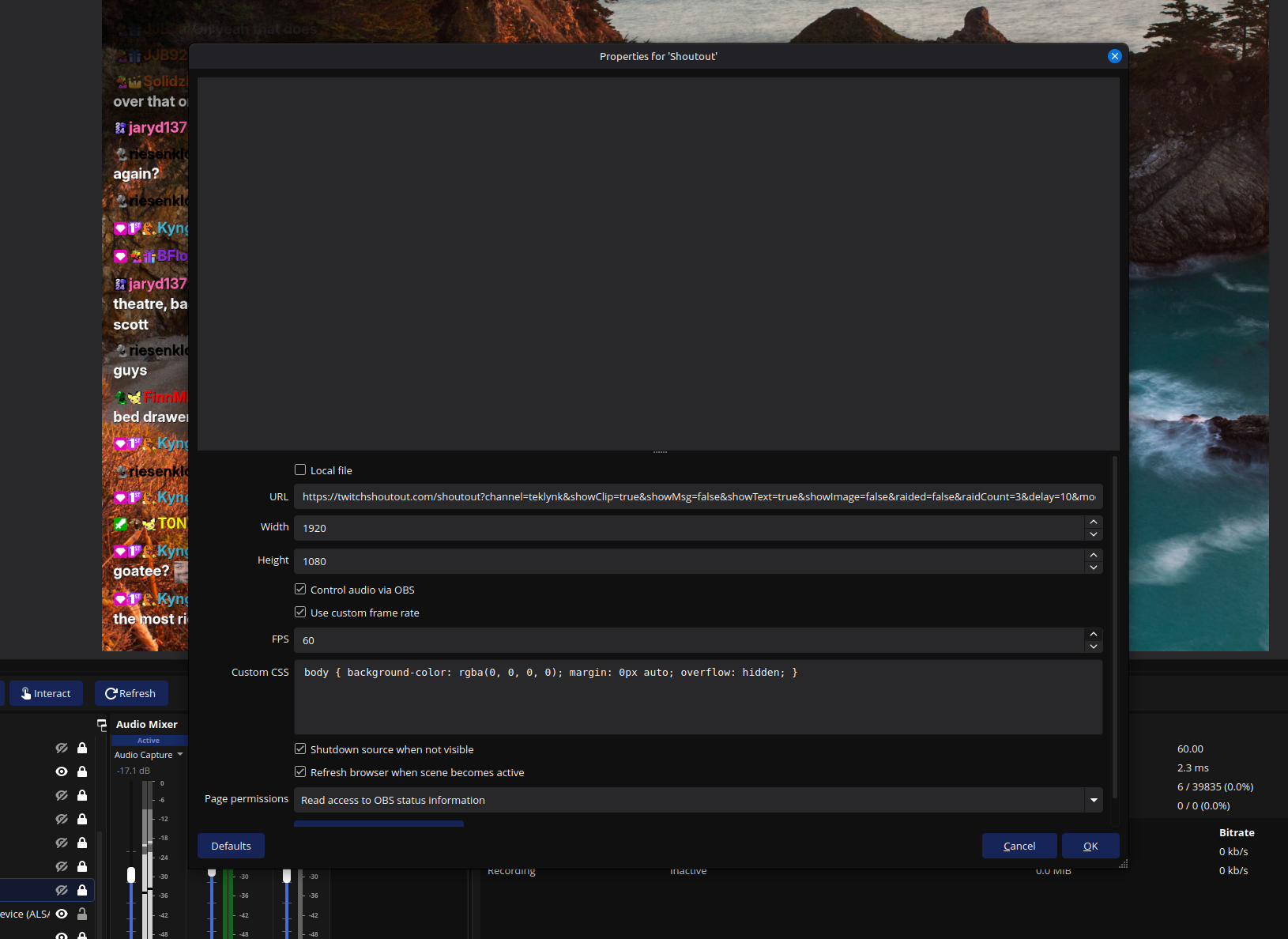Click the Audio Mixer dock float icon
This screenshot has height=939, width=1288.
[x=102, y=724]
